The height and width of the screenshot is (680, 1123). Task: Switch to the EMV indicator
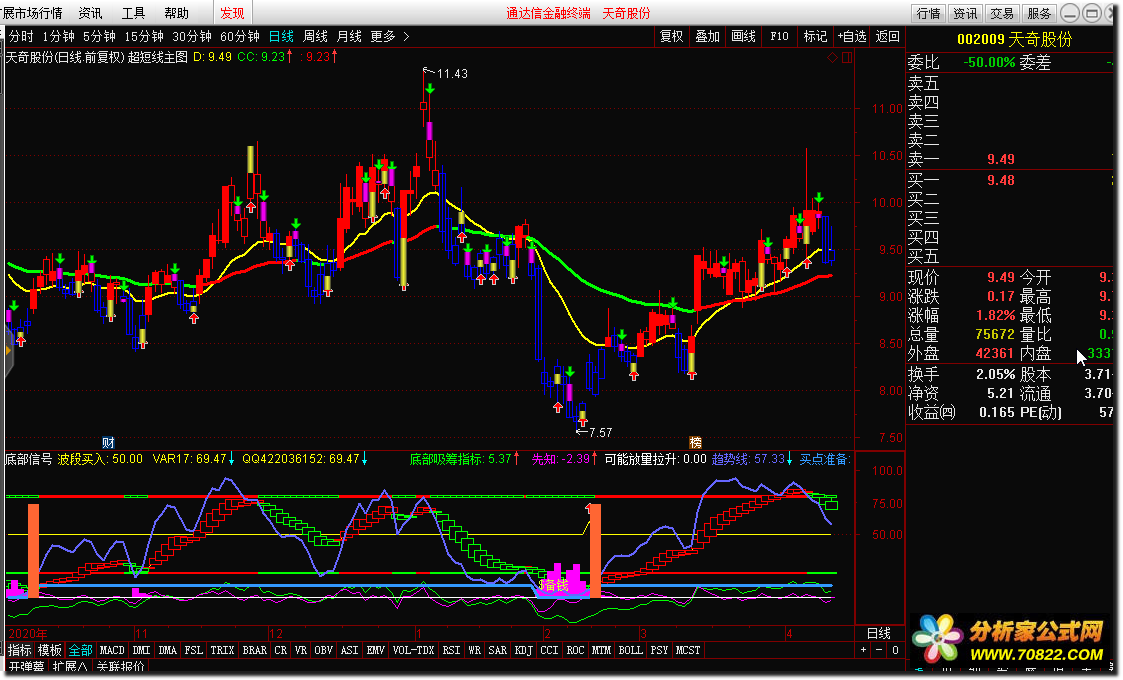pyautogui.click(x=375, y=650)
